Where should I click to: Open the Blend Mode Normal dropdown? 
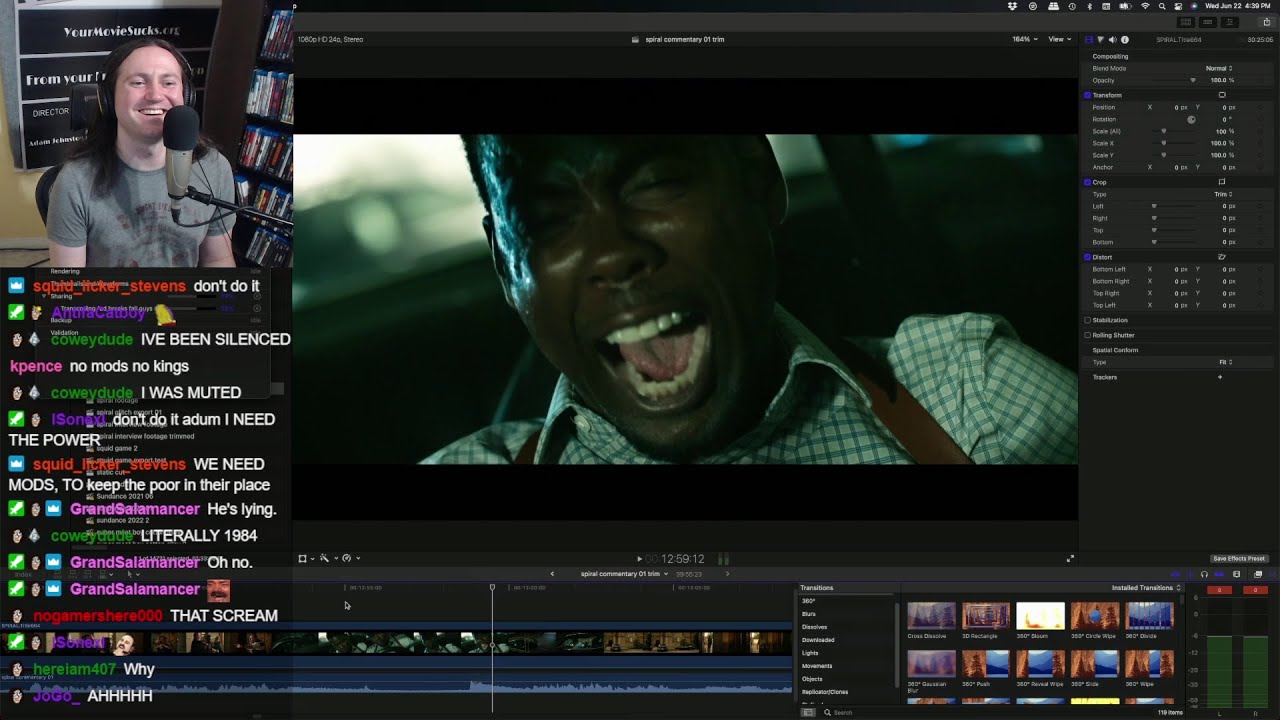click(1218, 68)
